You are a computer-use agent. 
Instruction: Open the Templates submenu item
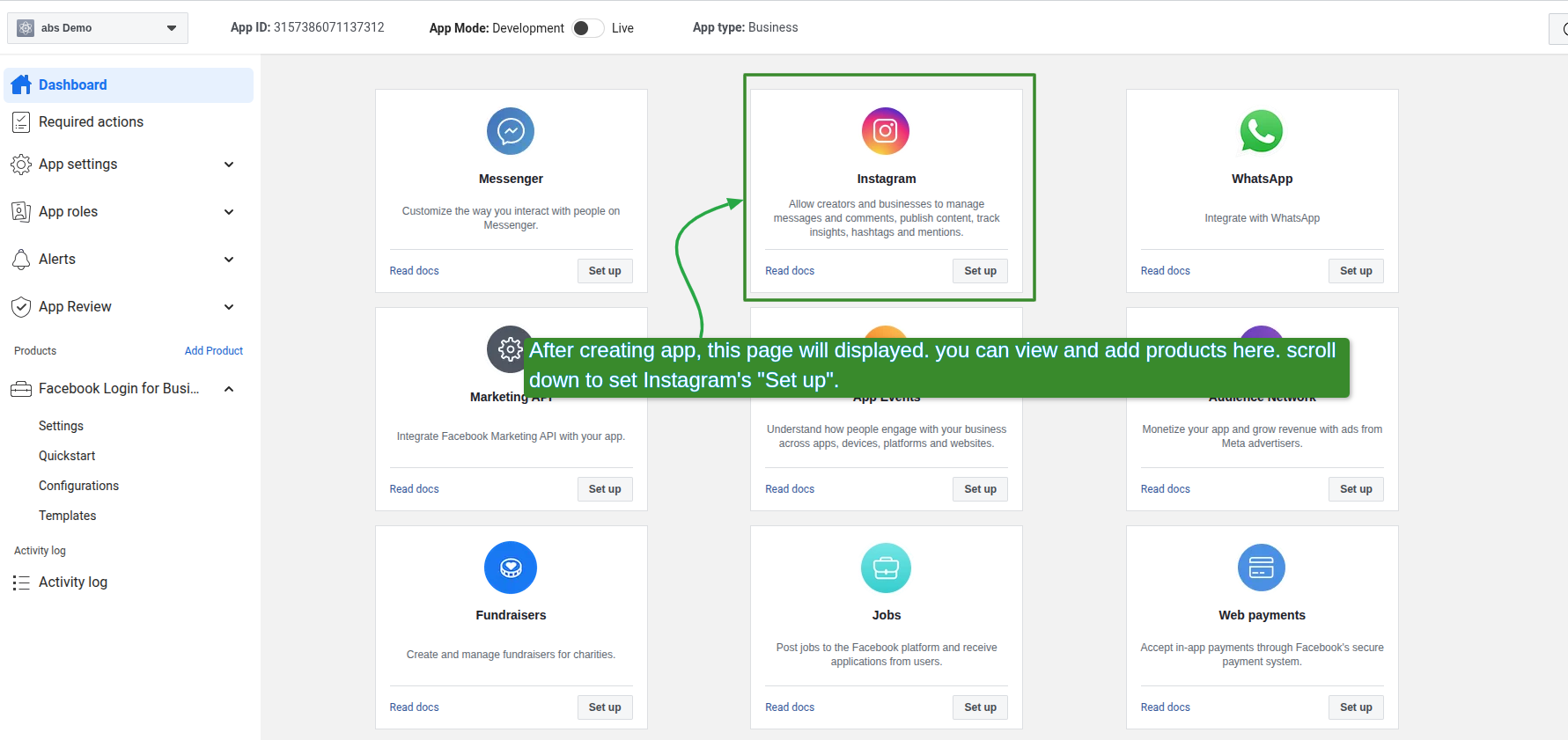point(67,516)
